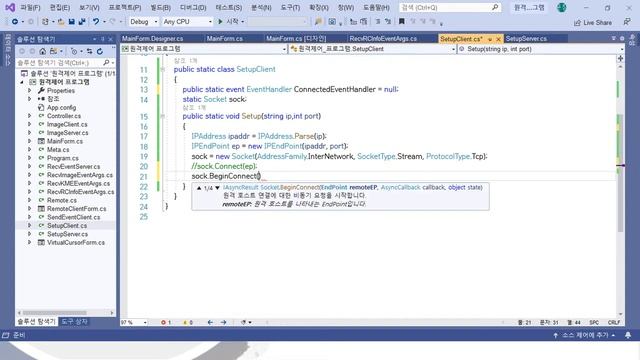This screenshot has height=360, width=640.
Task: Select Program.cs in Solution Explorer
Action: [62, 158]
